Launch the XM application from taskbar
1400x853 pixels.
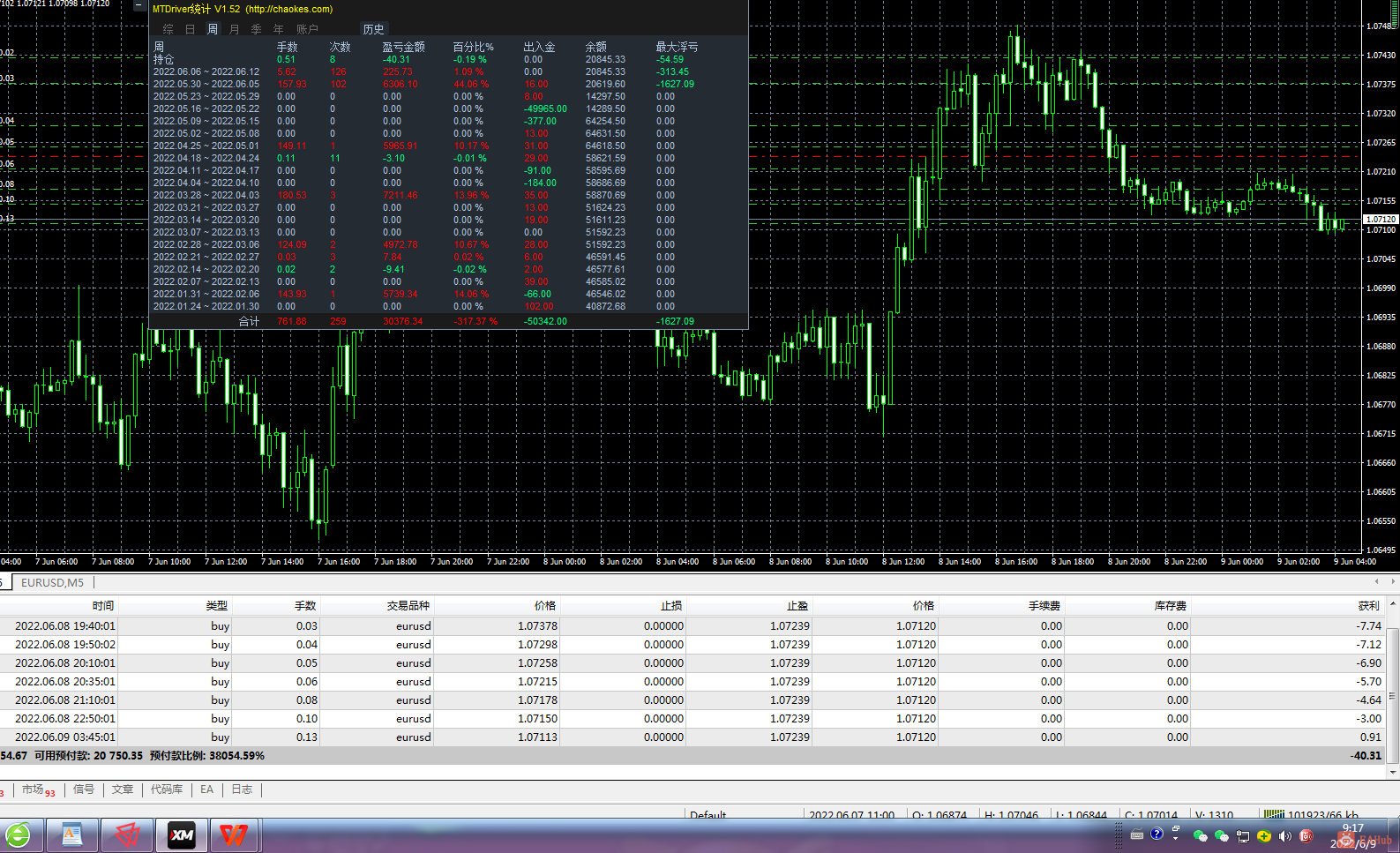tap(182, 834)
